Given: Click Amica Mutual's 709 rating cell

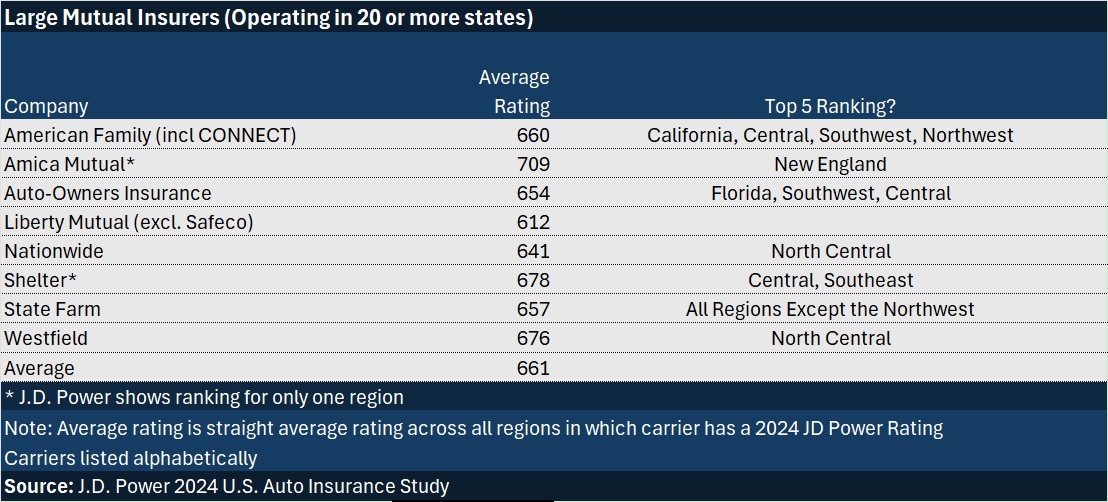Looking at the screenshot, I should pos(533,164).
